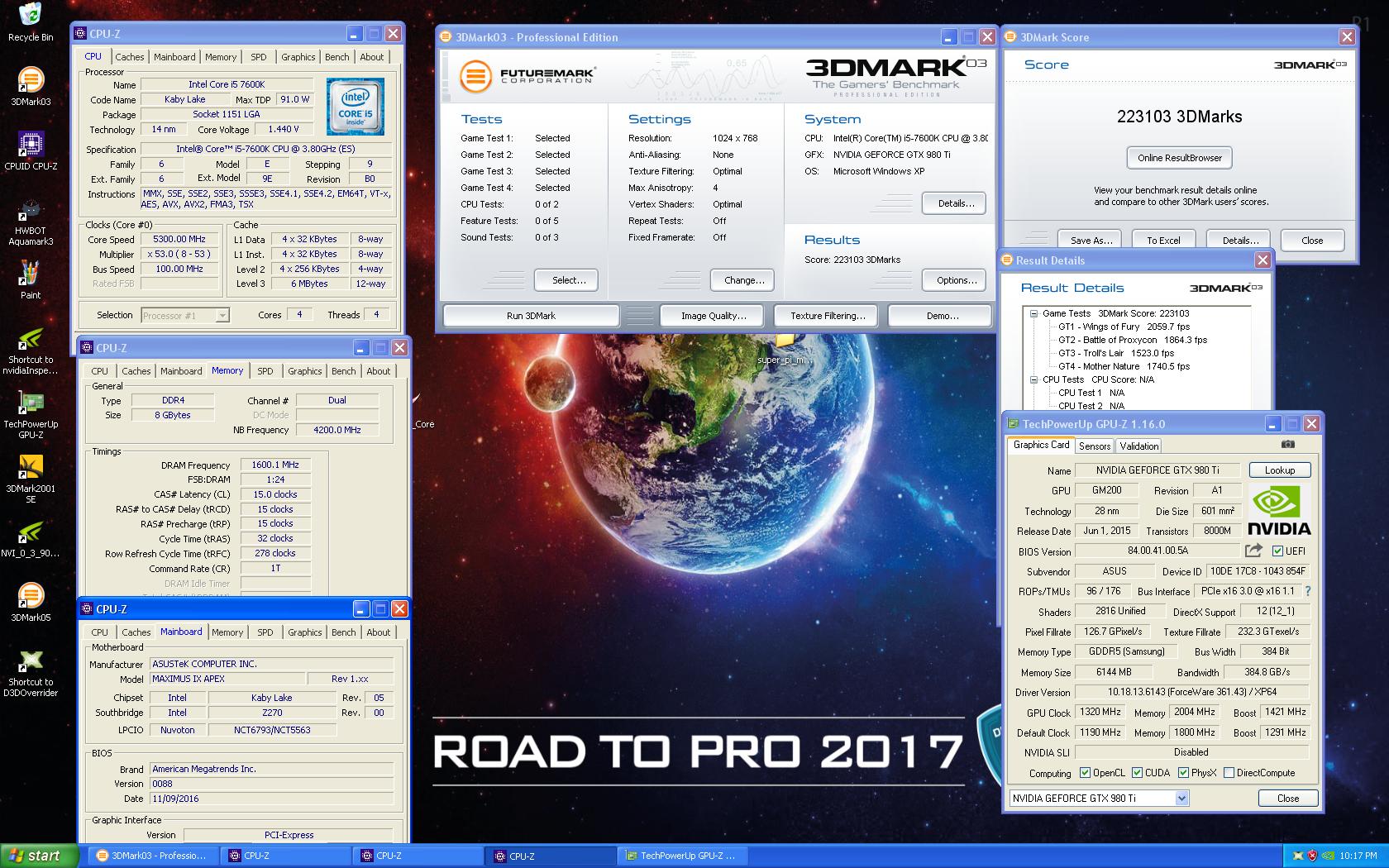
Task: Select GT2 - Battle of Proxycon result row
Action: (x=1133, y=340)
